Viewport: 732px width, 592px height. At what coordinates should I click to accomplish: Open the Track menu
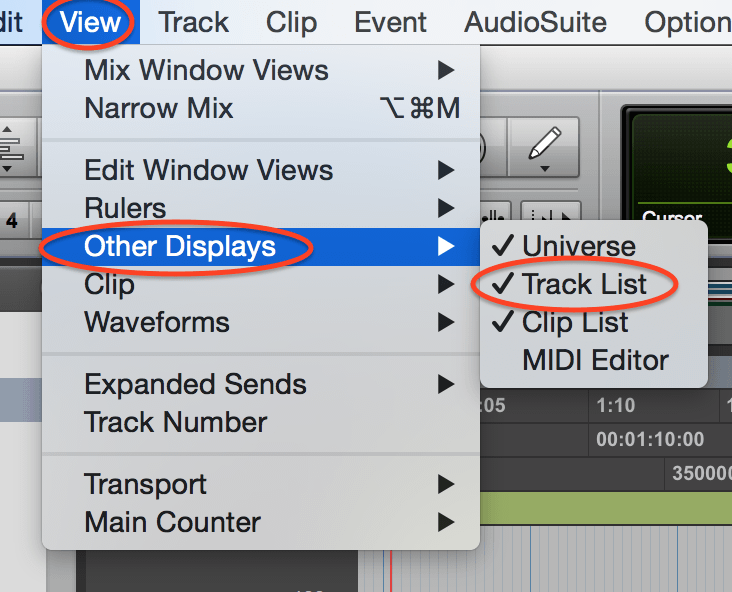coord(193,22)
